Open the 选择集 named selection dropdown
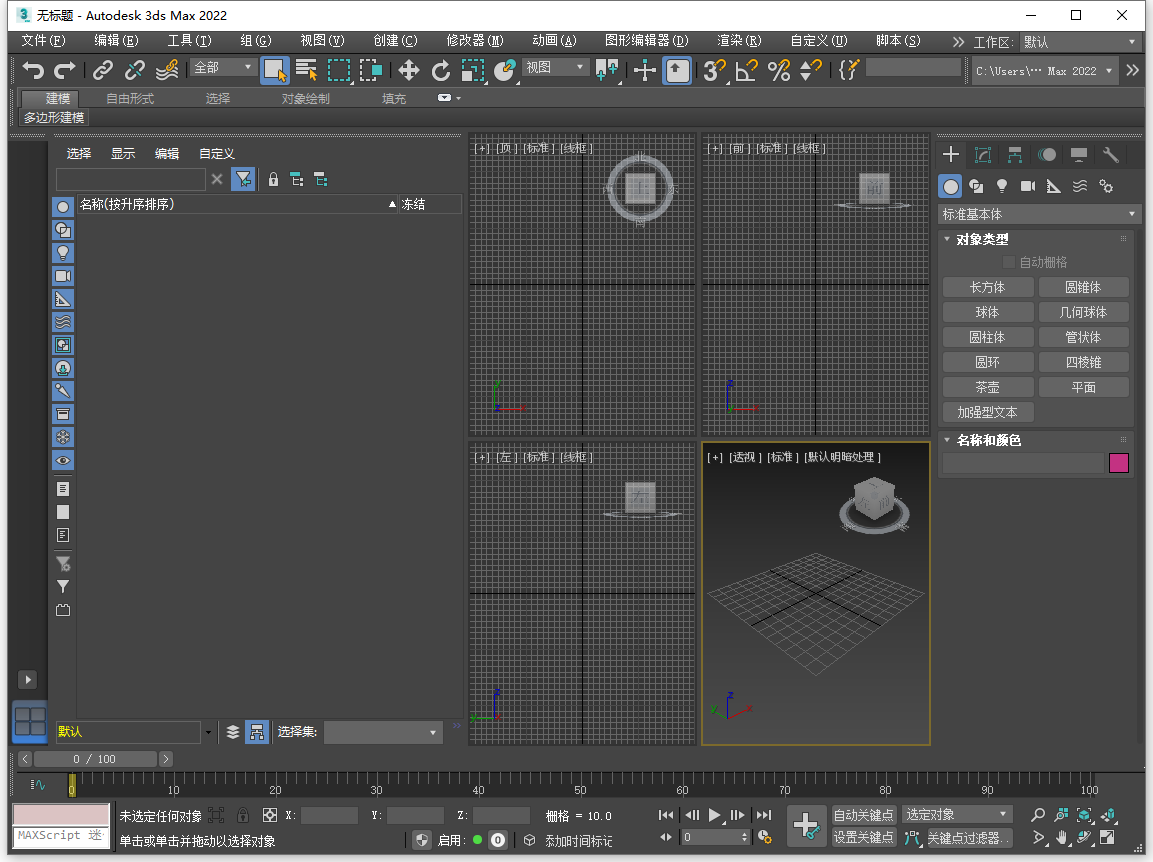This screenshot has width=1153, height=862. (x=383, y=732)
